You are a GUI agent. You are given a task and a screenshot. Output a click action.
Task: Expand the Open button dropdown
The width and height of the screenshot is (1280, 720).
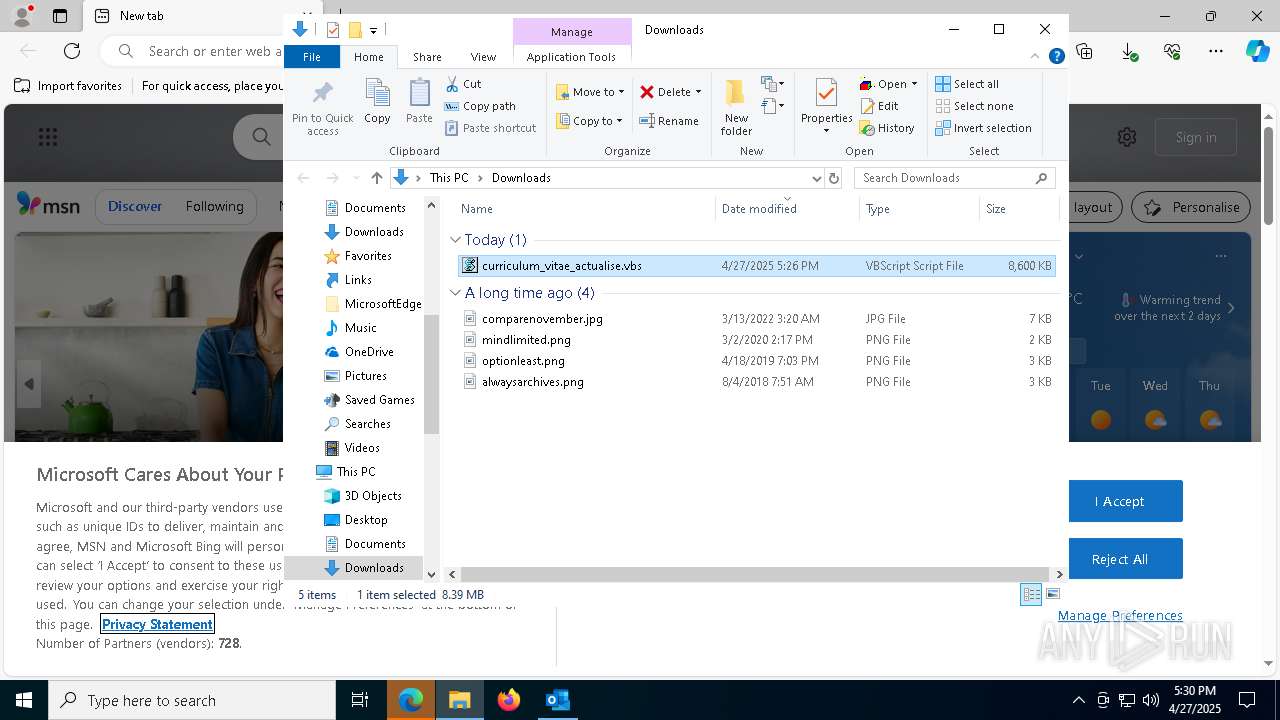914,84
